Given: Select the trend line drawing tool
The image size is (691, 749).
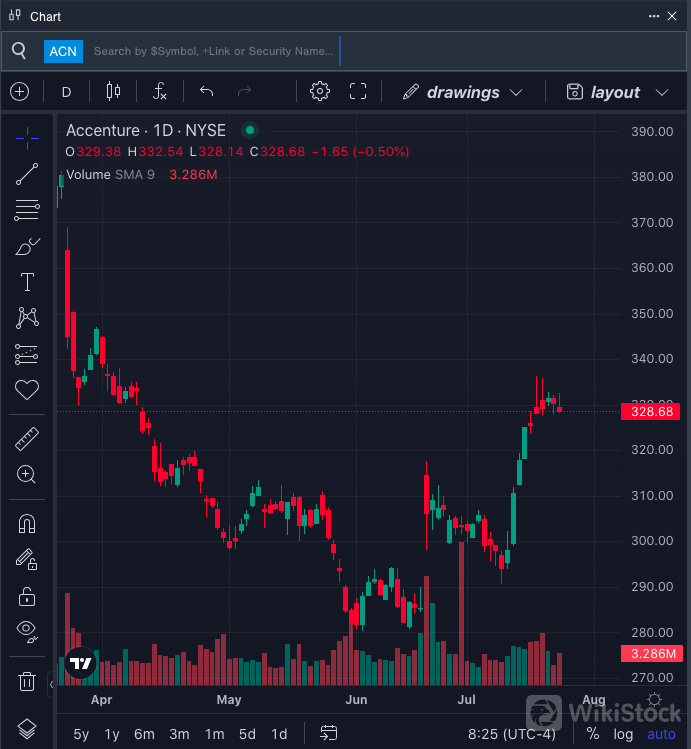Looking at the screenshot, I should 27,174.
